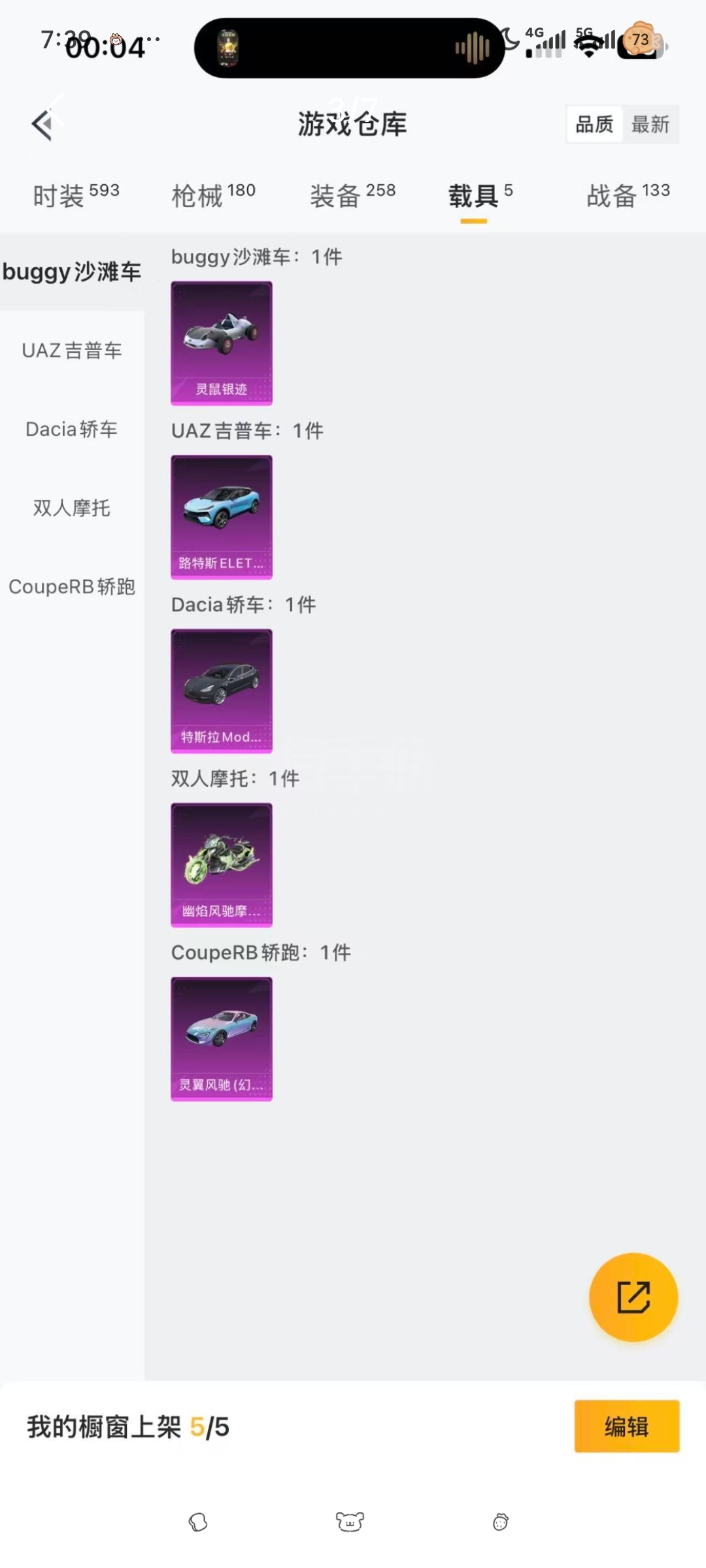Tap the bear face icon at bottom

[x=350, y=1522]
